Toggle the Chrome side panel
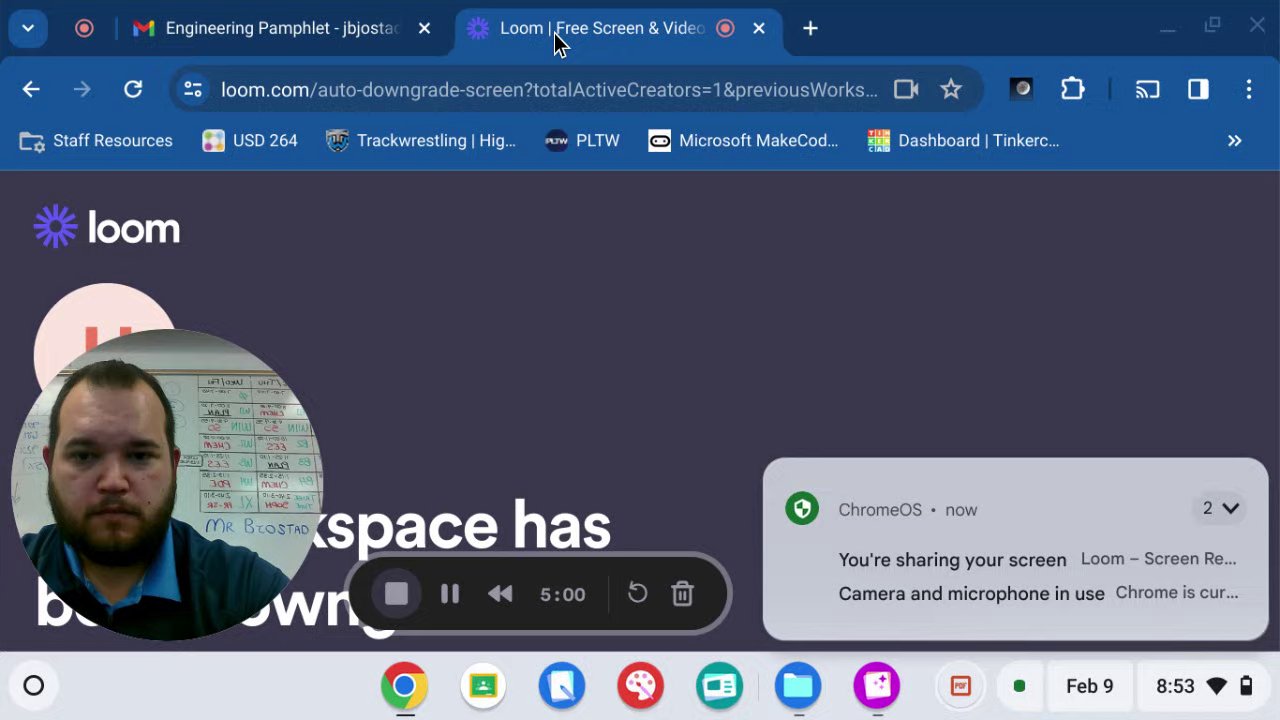1280x720 pixels. (1198, 90)
